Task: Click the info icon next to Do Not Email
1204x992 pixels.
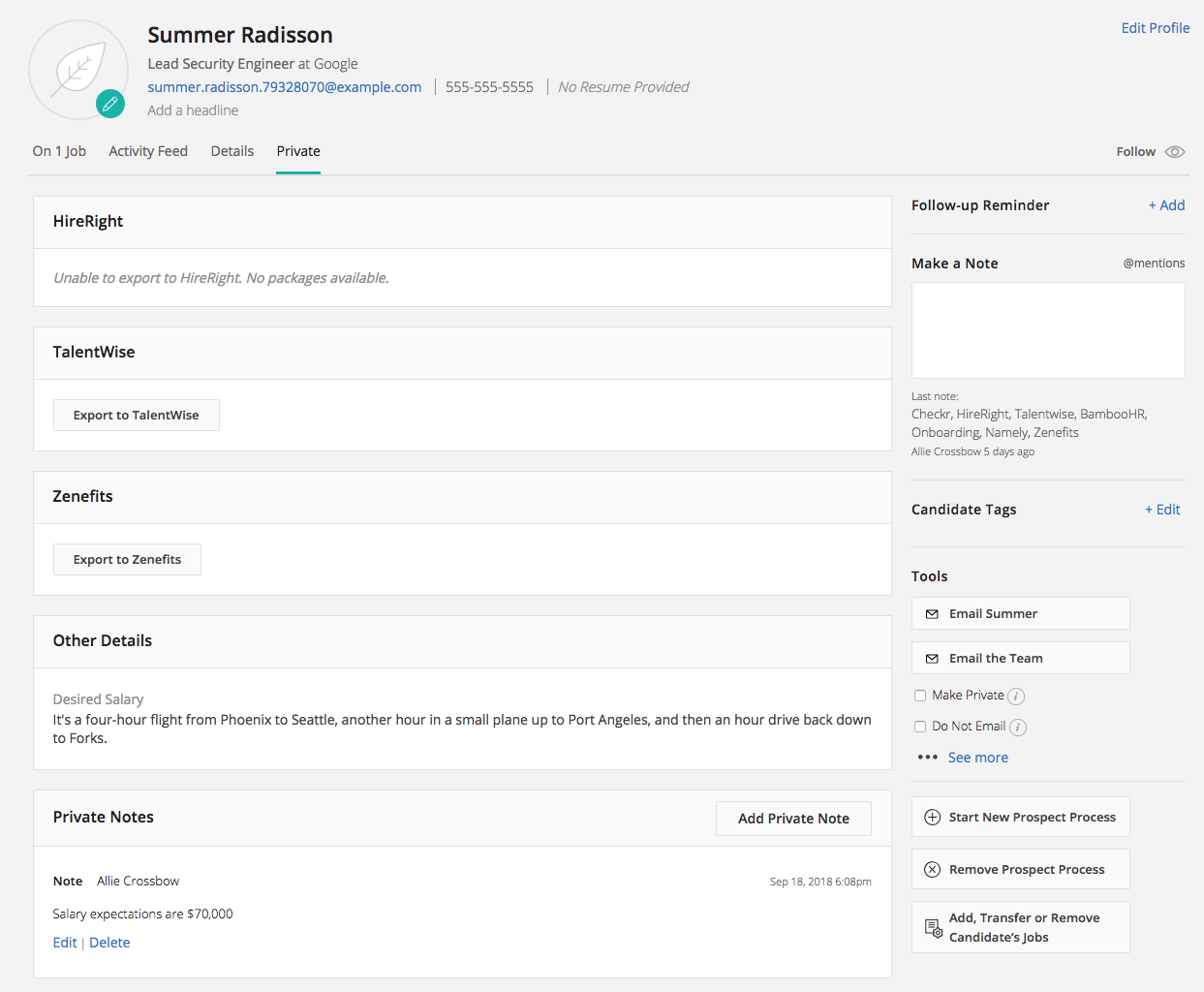Action: pos(1018,728)
